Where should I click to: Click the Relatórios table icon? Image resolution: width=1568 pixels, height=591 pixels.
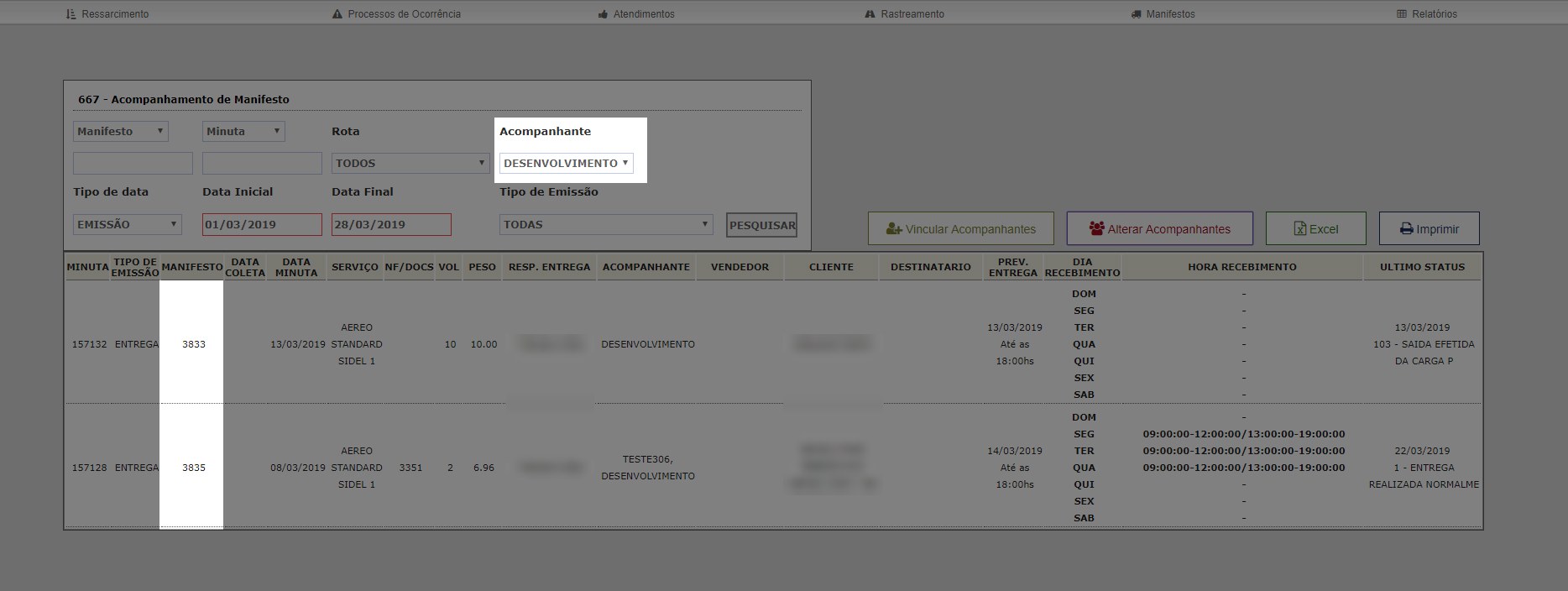1401,14
